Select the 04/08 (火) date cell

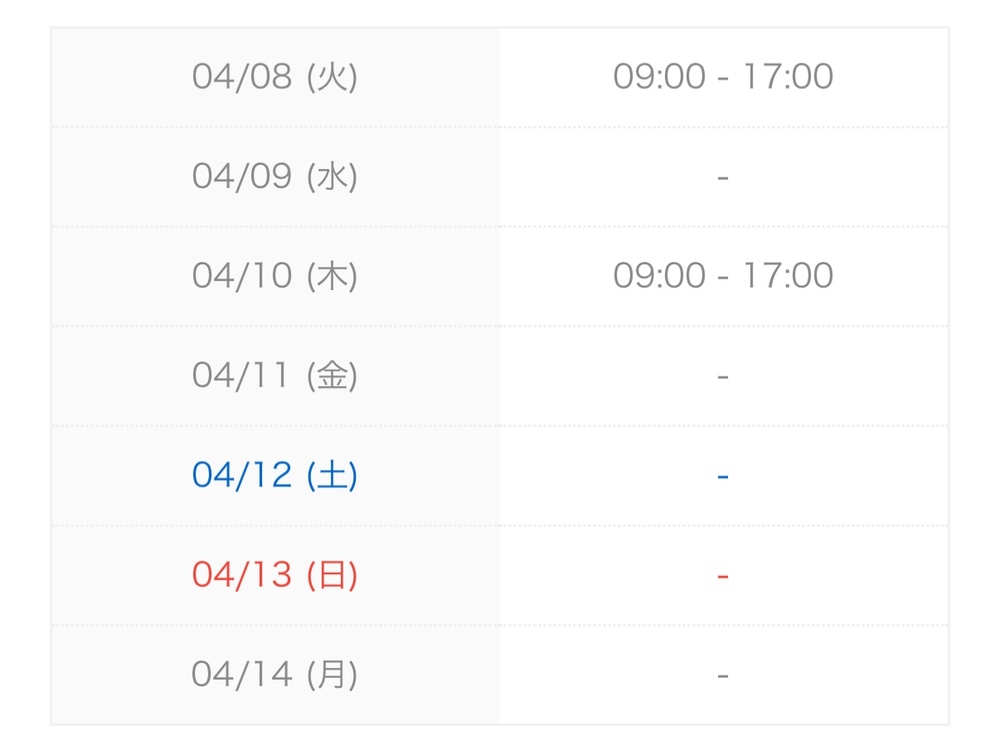pos(275,77)
